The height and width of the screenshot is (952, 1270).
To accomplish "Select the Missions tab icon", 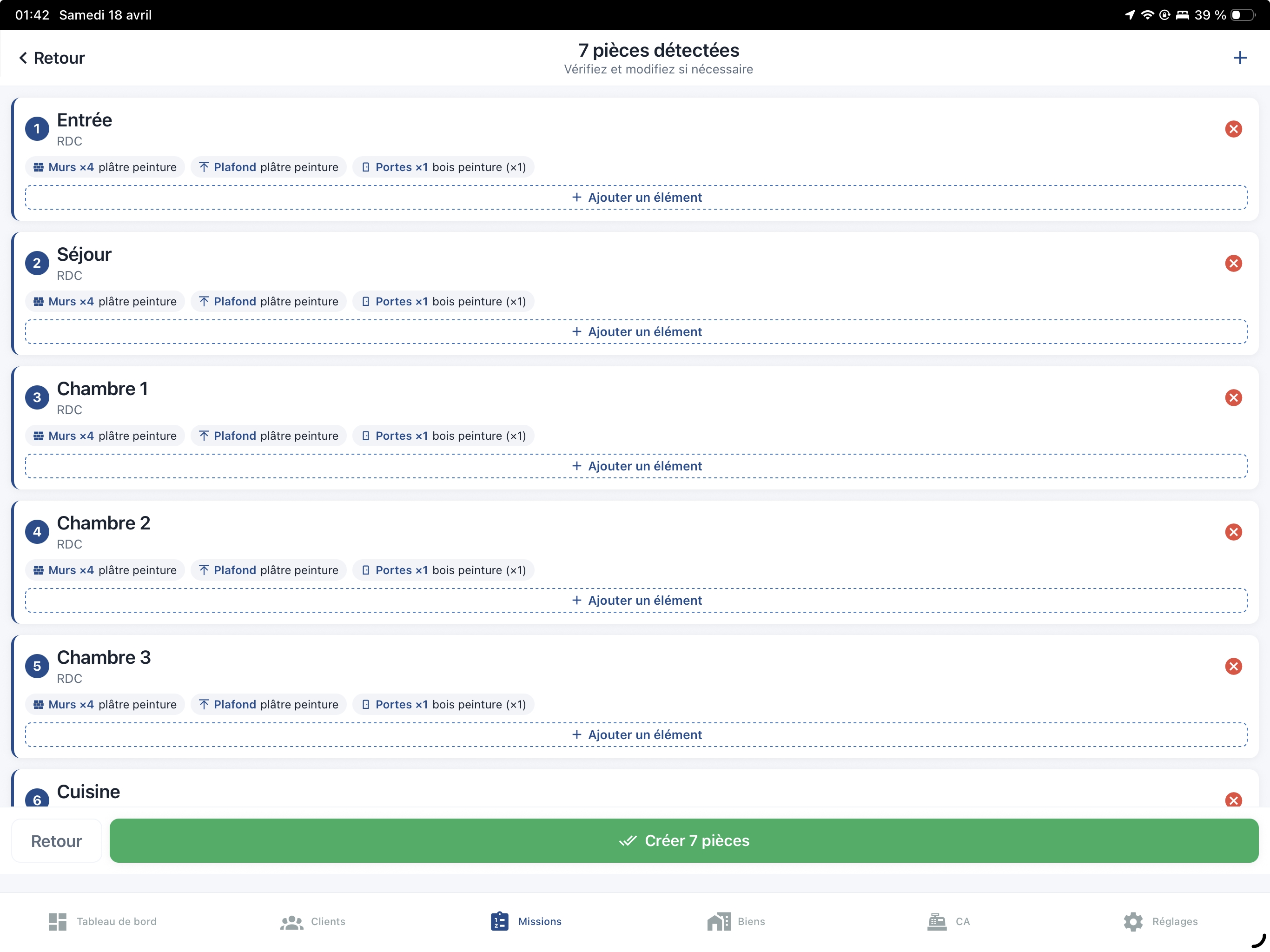I will pos(499,922).
